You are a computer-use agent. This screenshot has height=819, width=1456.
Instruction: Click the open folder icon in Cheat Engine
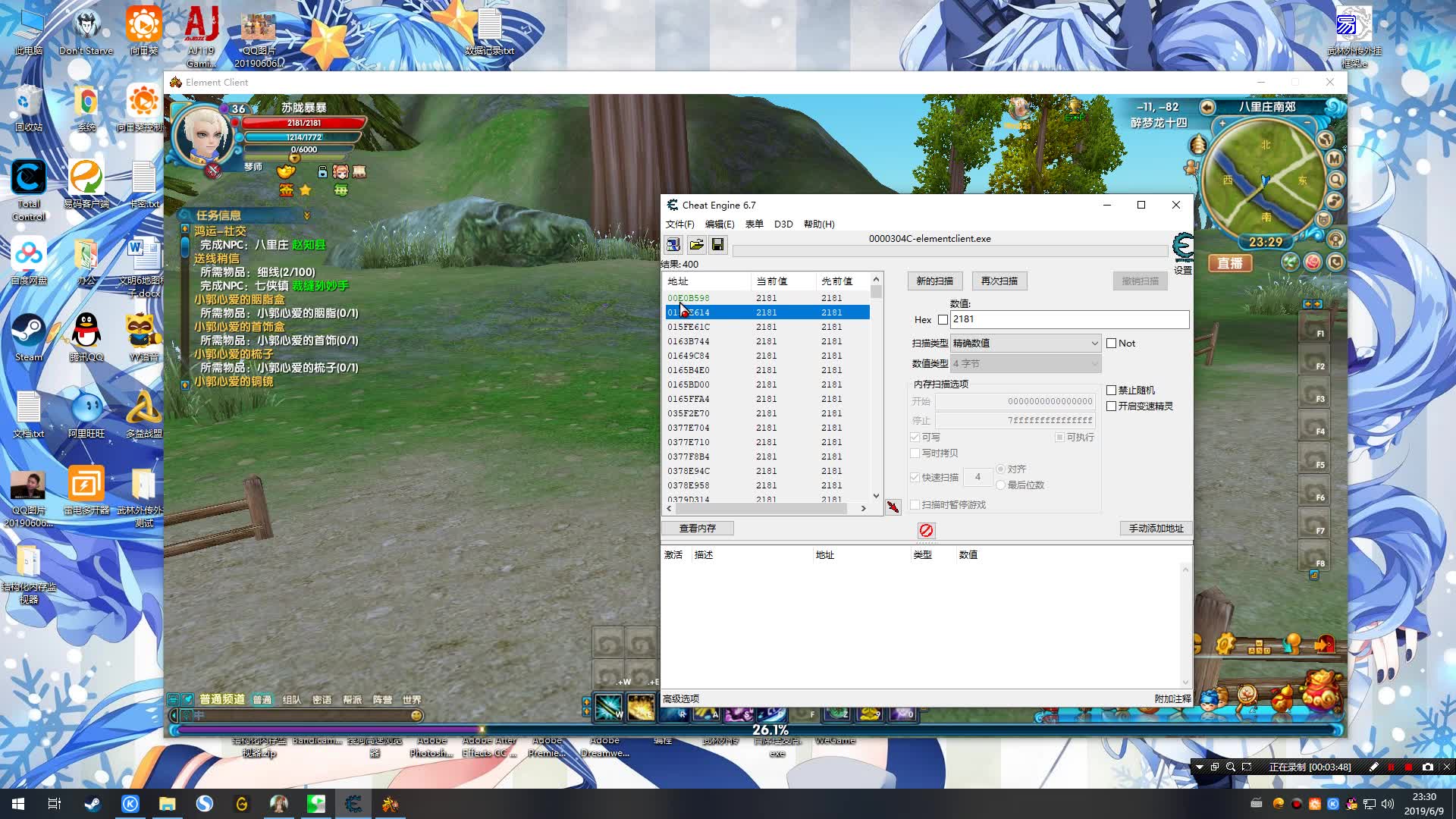click(696, 244)
